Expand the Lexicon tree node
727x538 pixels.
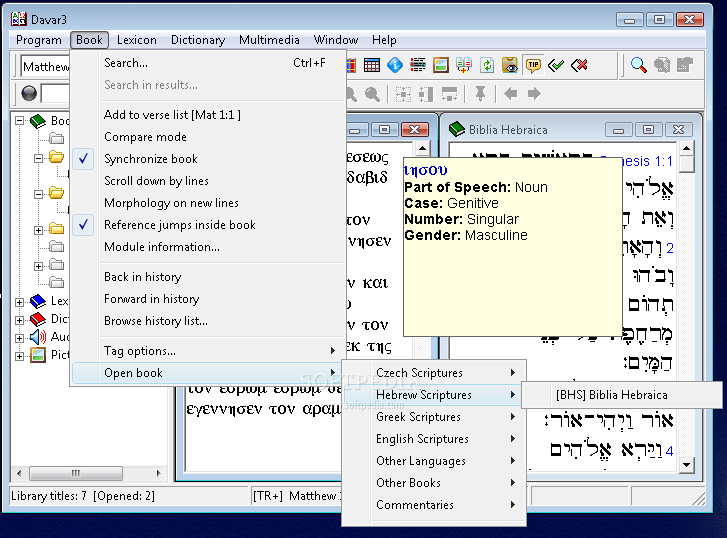(19, 302)
